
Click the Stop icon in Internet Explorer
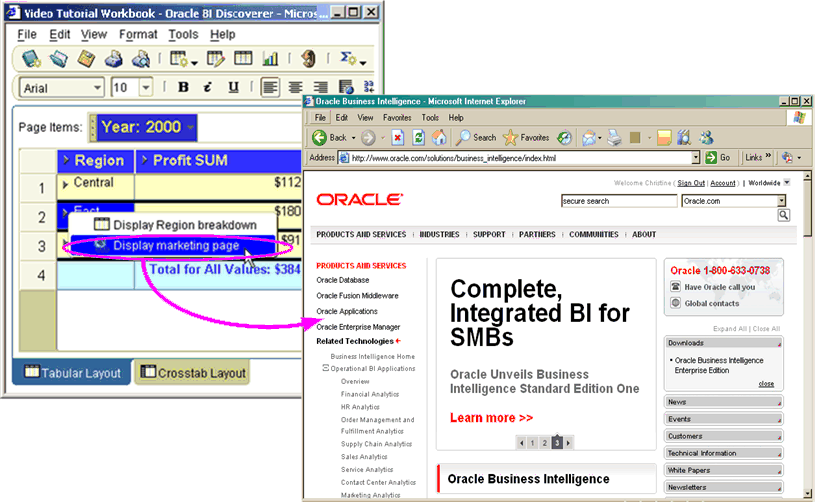coord(398,138)
